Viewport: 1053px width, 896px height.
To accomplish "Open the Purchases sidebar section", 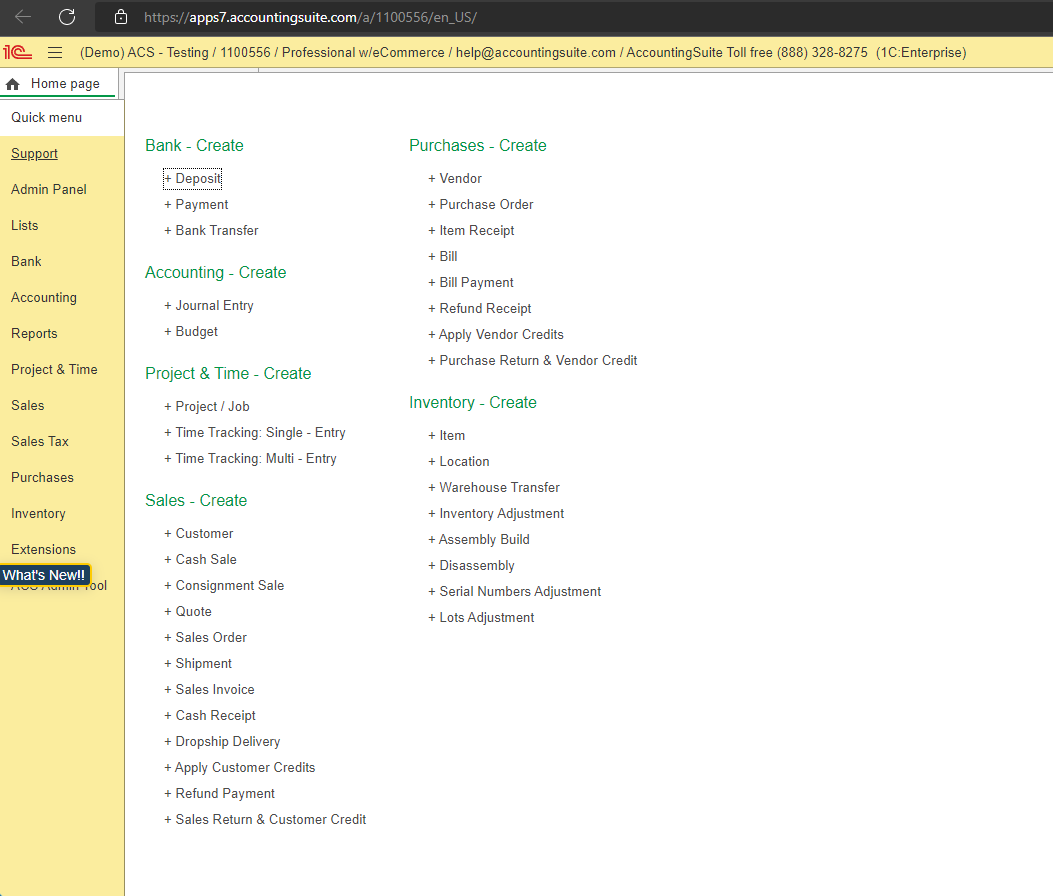I will pyautogui.click(x=42, y=478).
